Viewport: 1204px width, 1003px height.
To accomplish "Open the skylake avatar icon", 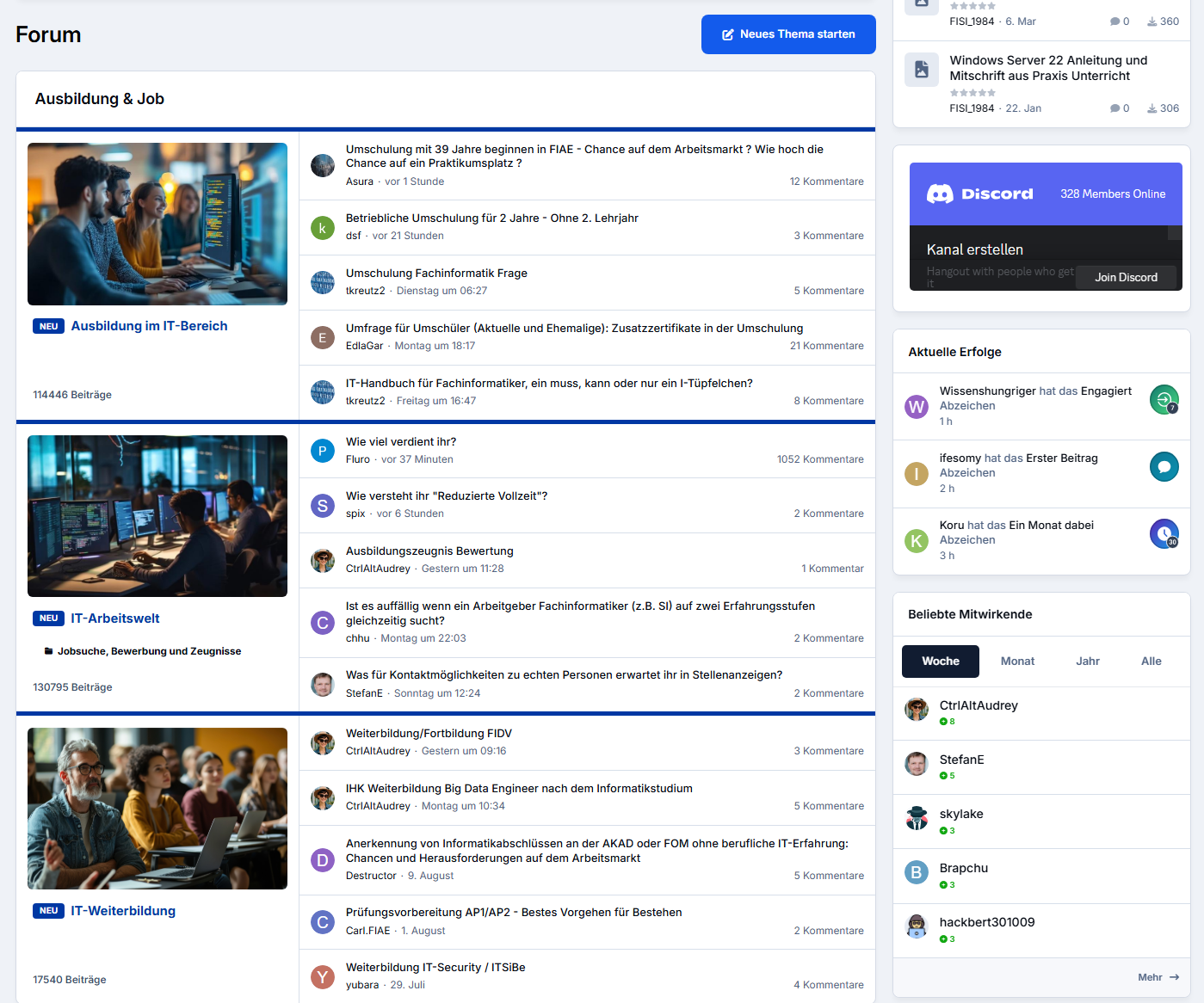I will pyautogui.click(x=917, y=818).
